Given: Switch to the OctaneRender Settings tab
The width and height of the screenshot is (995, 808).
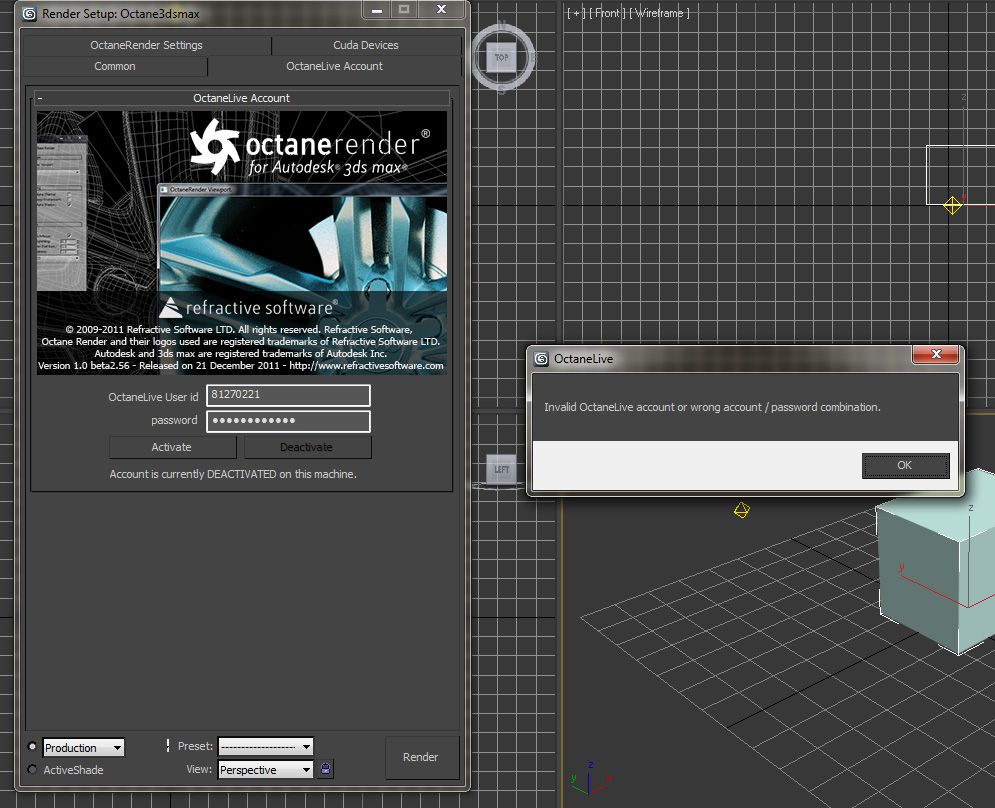Looking at the screenshot, I should coord(147,45).
